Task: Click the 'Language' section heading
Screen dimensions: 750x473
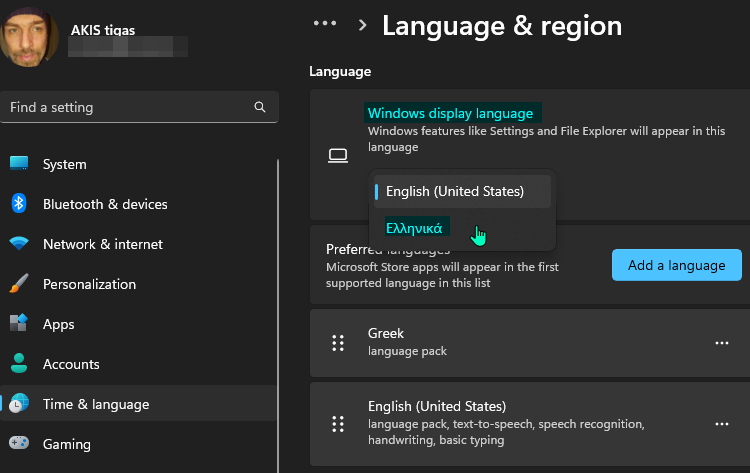Action: tap(340, 71)
